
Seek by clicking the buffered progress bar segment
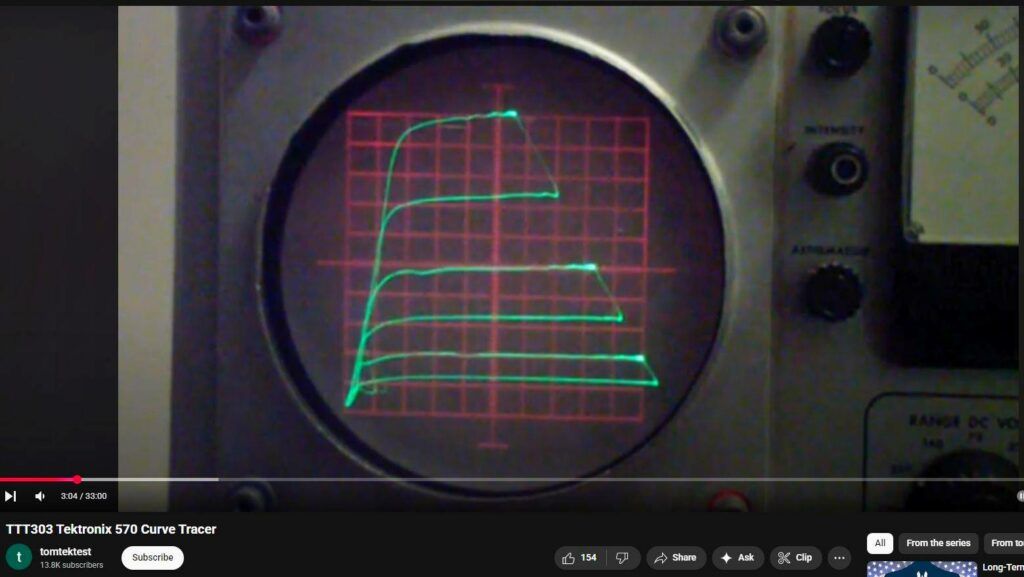[x=150, y=480]
